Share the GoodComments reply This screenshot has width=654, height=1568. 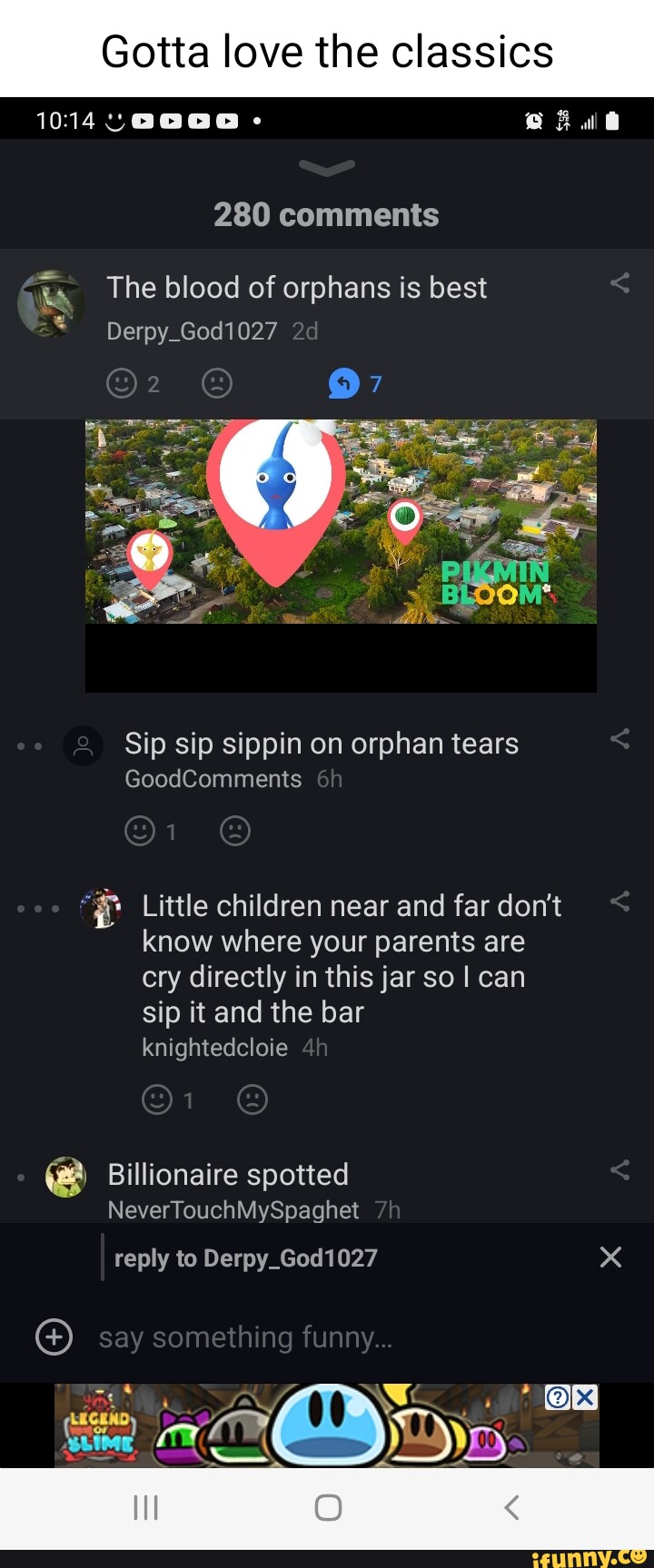click(x=620, y=739)
